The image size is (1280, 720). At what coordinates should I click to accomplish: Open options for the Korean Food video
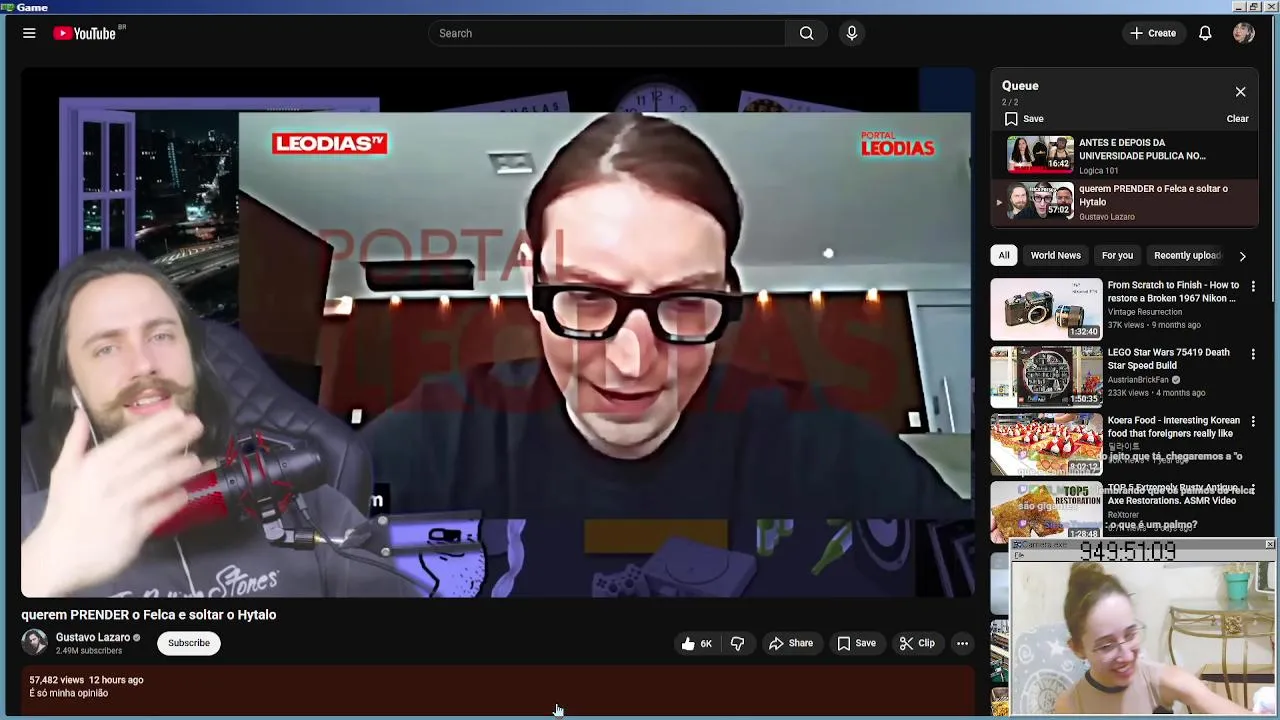click(x=1253, y=422)
